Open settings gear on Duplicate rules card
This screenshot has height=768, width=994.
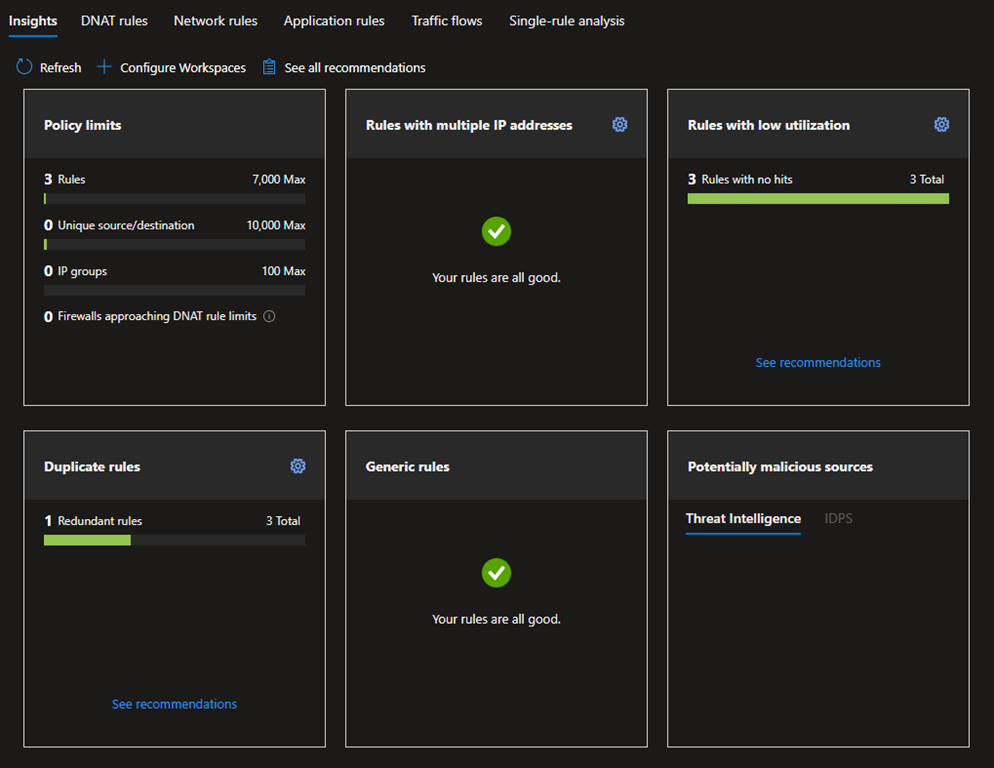(x=298, y=466)
